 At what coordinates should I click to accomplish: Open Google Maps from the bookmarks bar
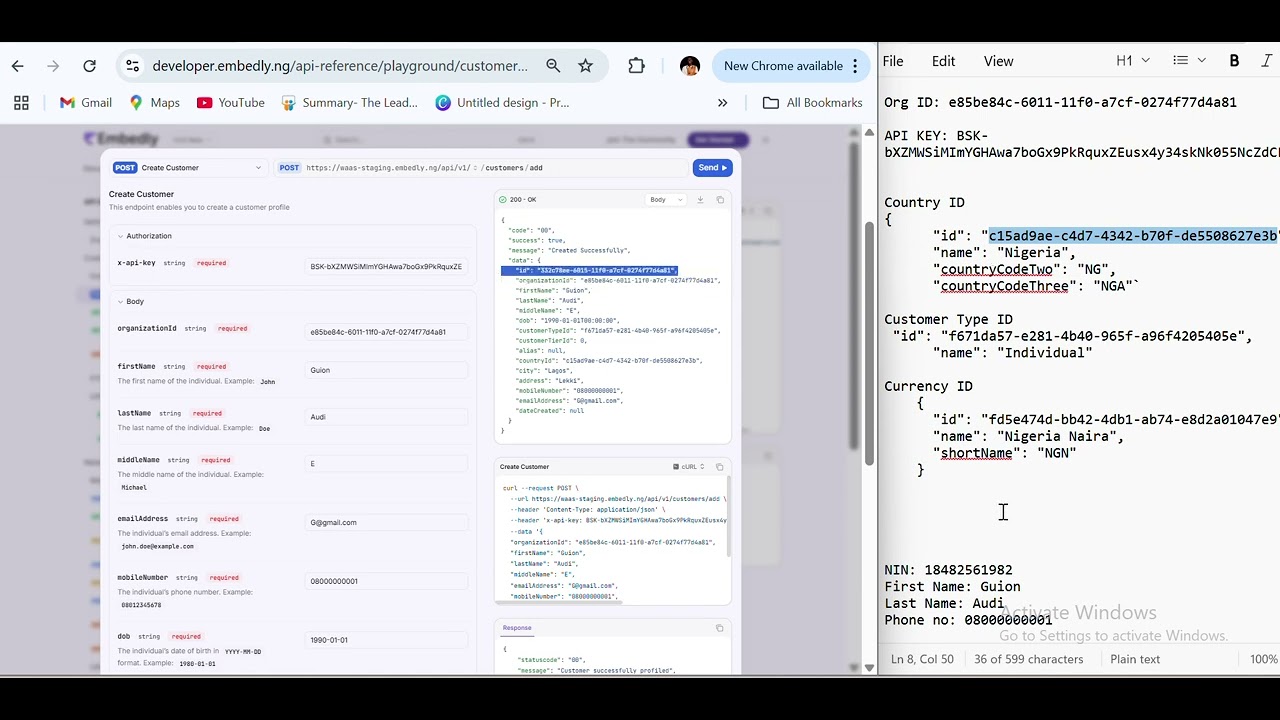click(153, 102)
